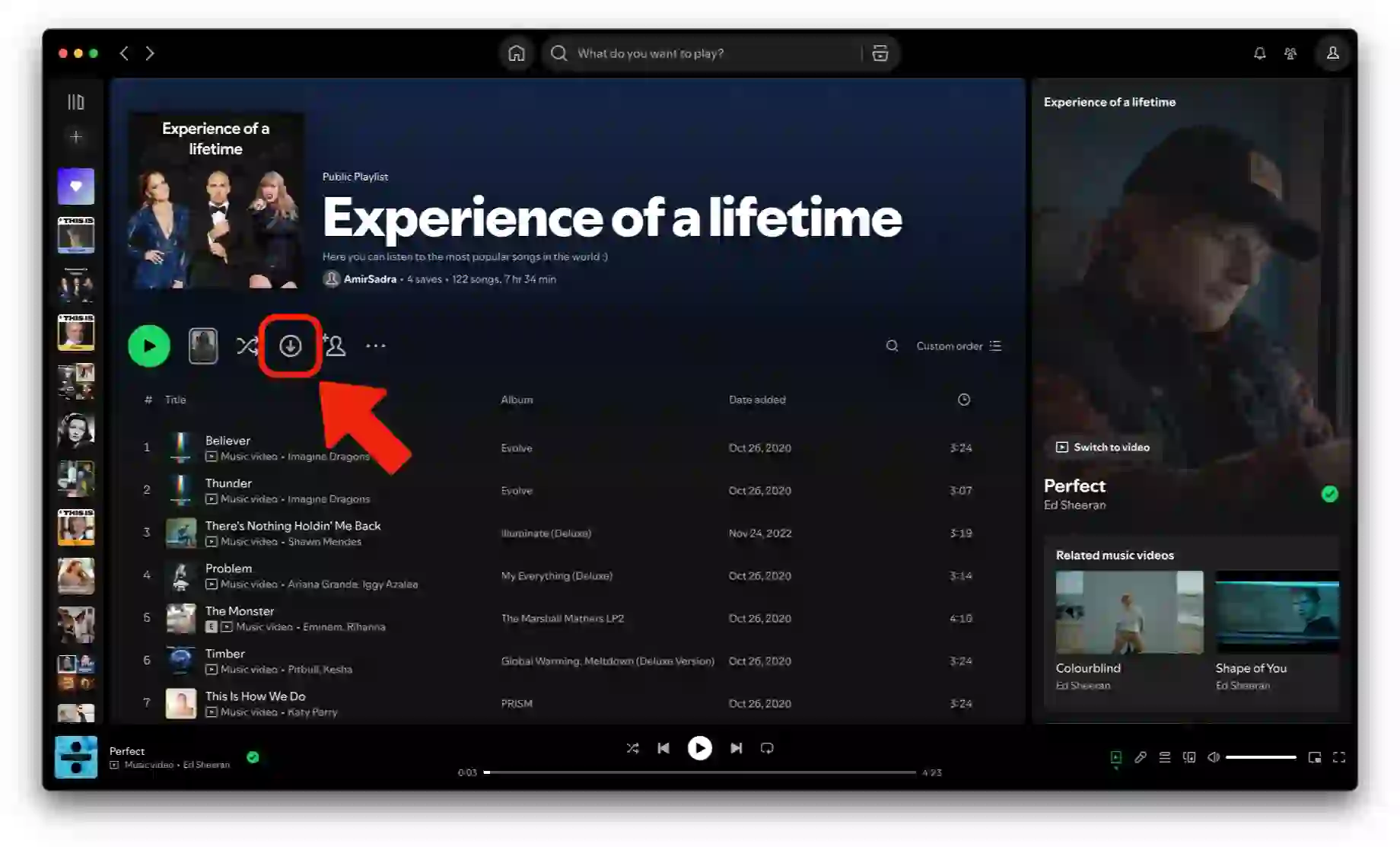Download the playlist
The width and height of the screenshot is (1400, 847).
pos(290,346)
